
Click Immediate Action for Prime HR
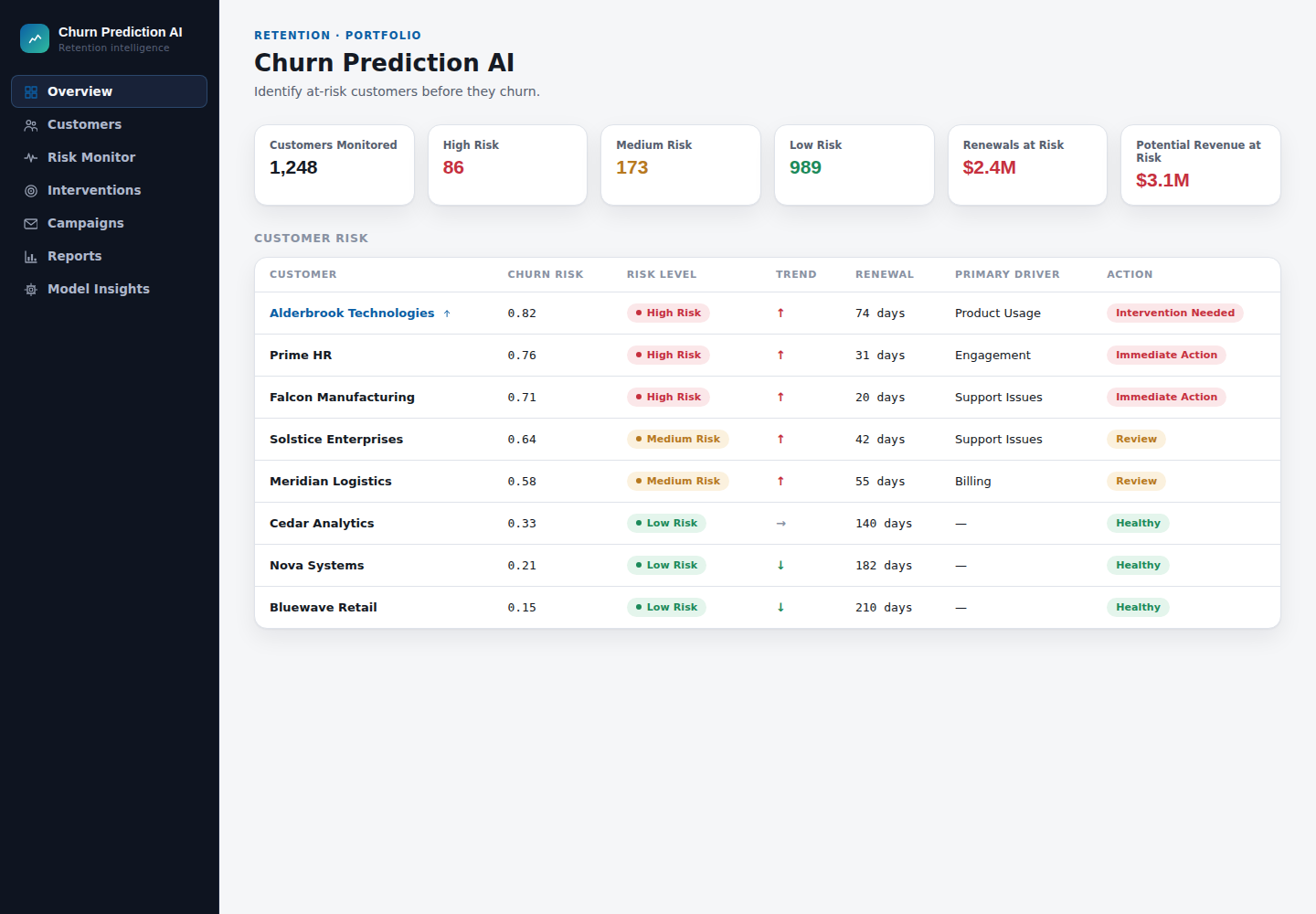click(1166, 355)
